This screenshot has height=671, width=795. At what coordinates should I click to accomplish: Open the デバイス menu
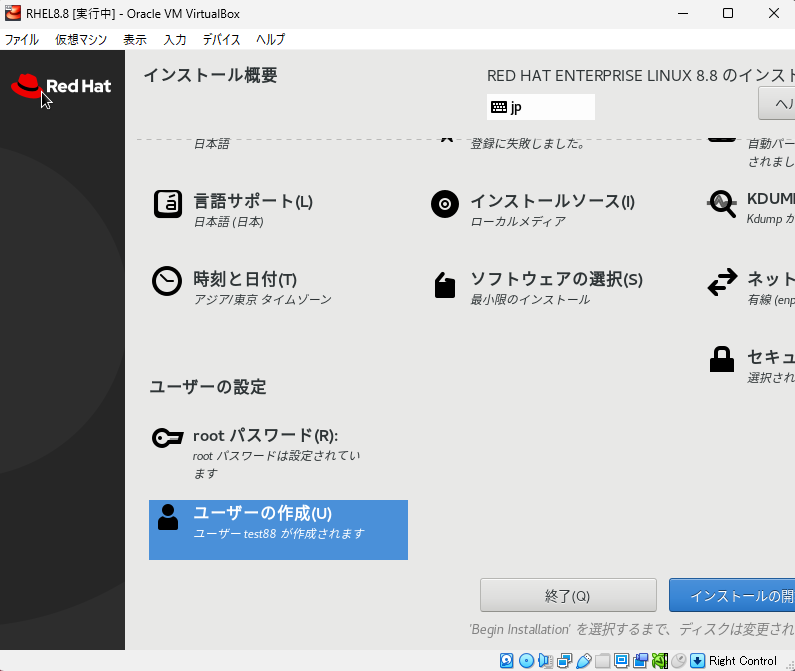pos(221,40)
